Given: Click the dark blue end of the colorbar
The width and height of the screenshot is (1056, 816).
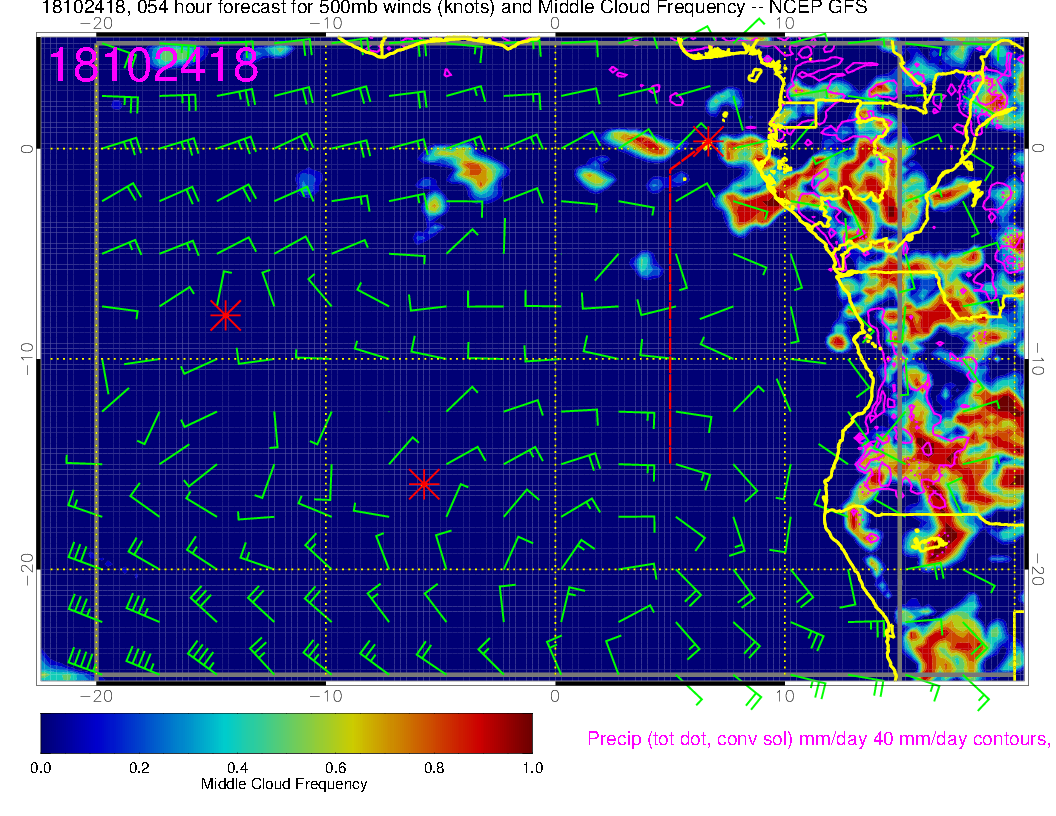Looking at the screenshot, I should [51, 733].
